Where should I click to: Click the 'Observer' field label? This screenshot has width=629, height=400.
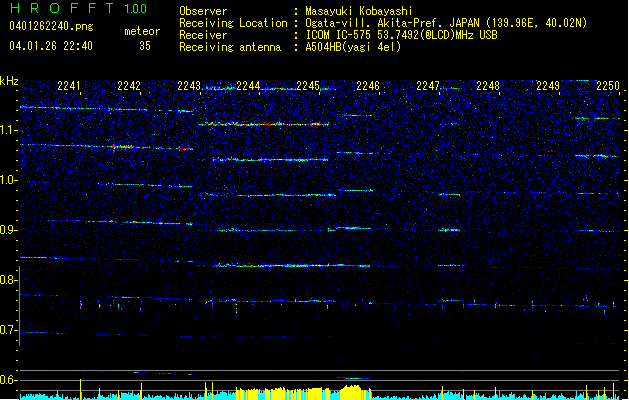[203, 11]
